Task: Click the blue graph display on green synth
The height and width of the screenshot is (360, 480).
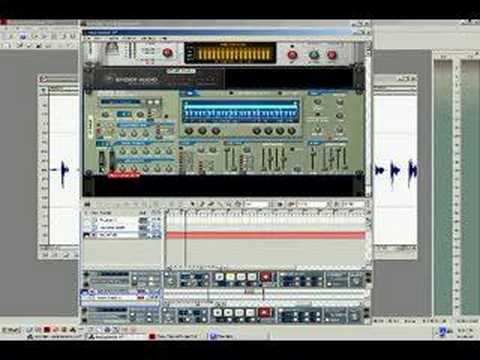Action: [240, 112]
